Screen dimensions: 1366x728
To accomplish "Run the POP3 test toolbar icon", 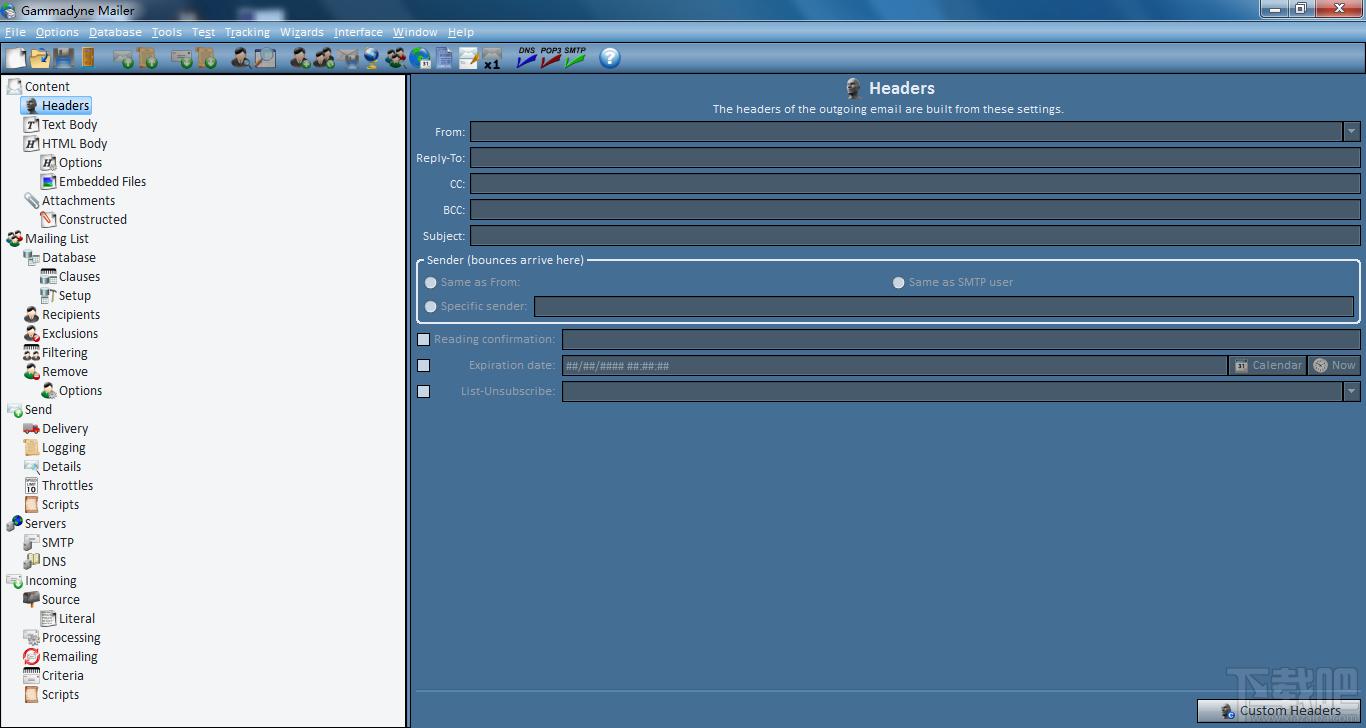I will tap(551, 58).
